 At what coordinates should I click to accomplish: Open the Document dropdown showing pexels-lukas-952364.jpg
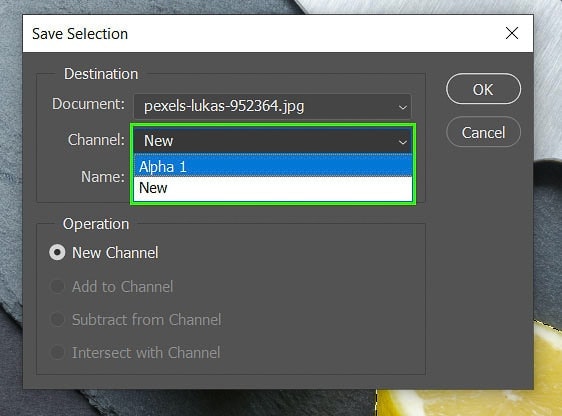tap(272, 106)
